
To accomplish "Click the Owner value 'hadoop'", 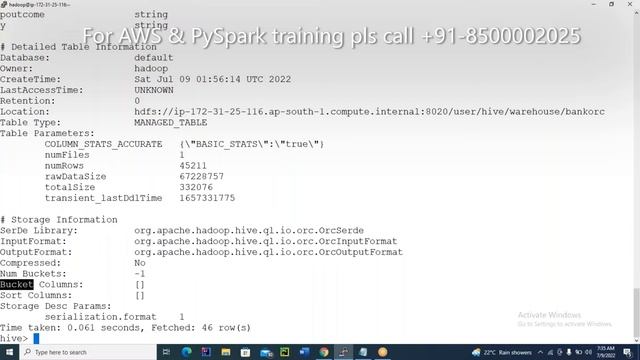I will (151, 69).
